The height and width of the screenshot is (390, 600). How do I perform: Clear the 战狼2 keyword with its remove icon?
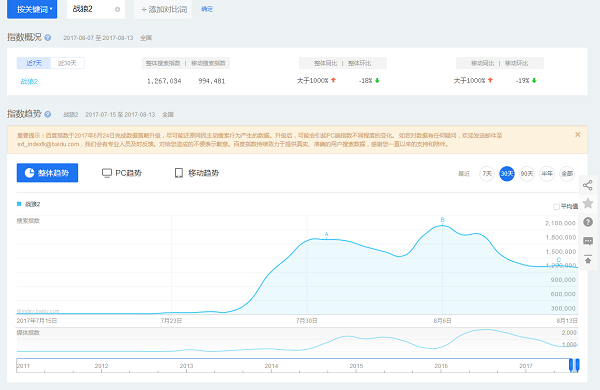[117, 9]
